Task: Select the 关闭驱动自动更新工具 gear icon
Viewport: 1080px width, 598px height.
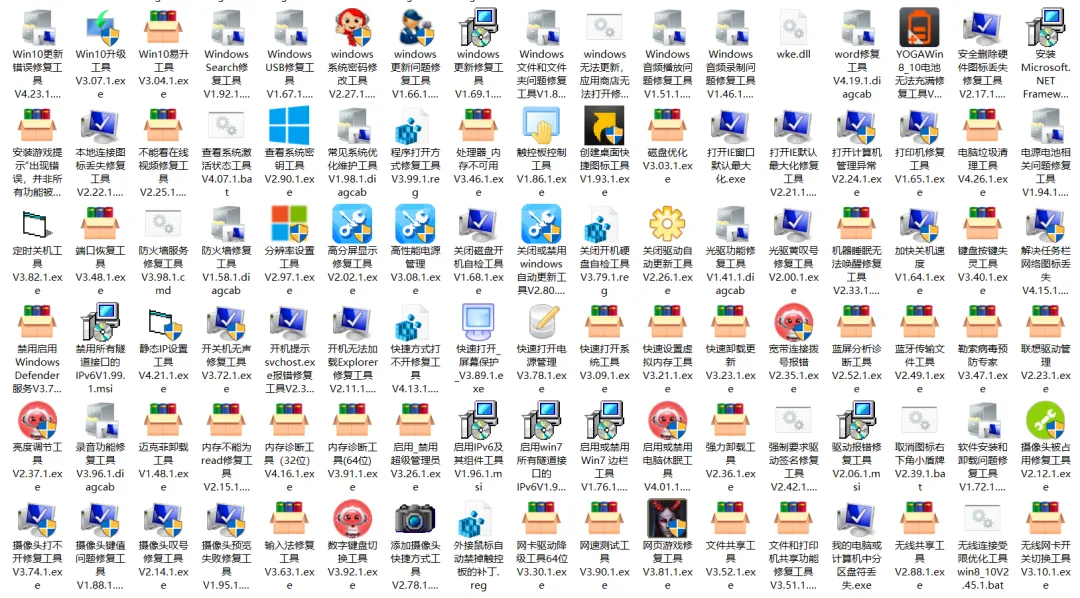Action: pos(667,225)
